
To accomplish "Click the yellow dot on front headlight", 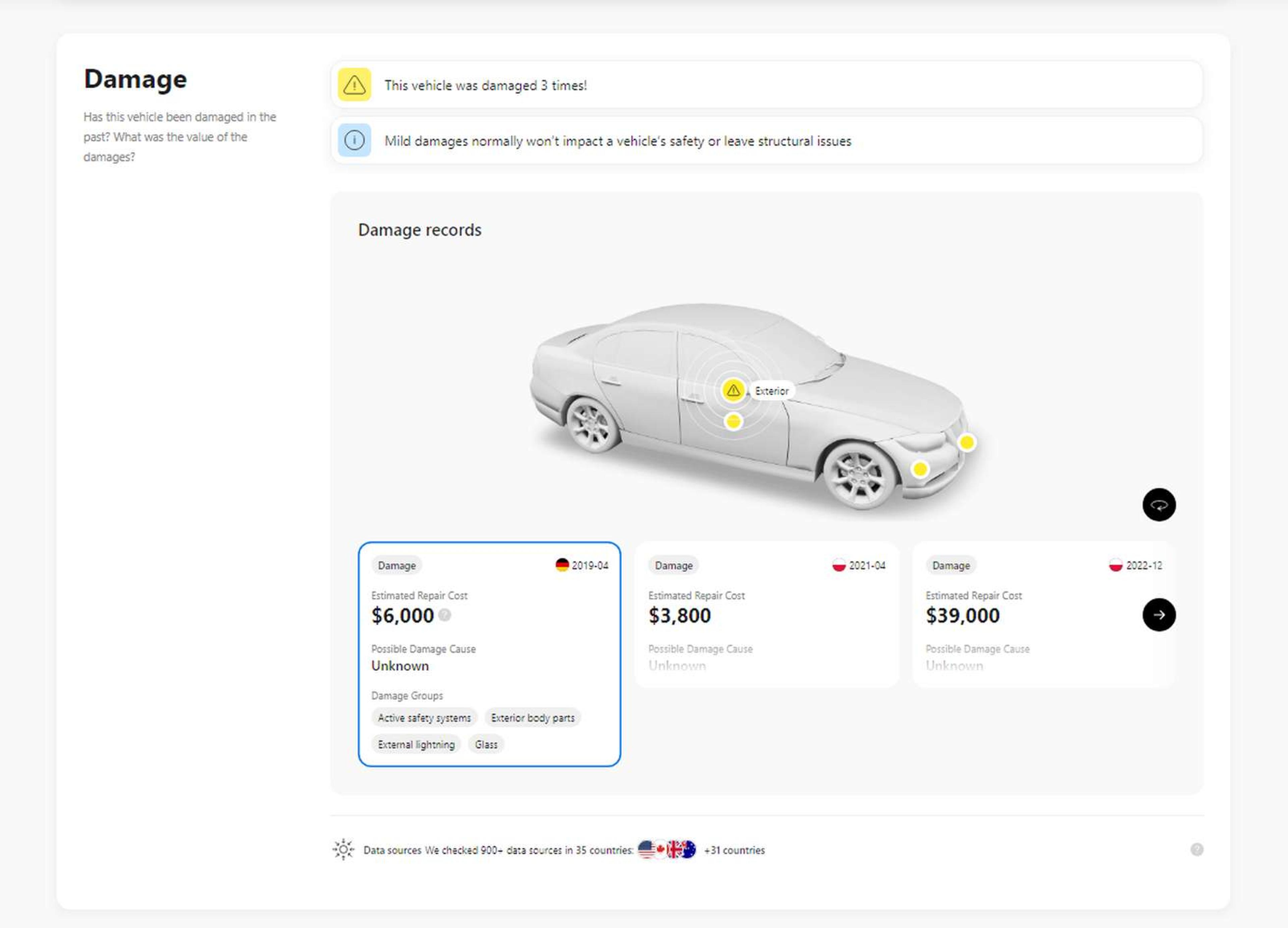I will click(x=967, y=442).
